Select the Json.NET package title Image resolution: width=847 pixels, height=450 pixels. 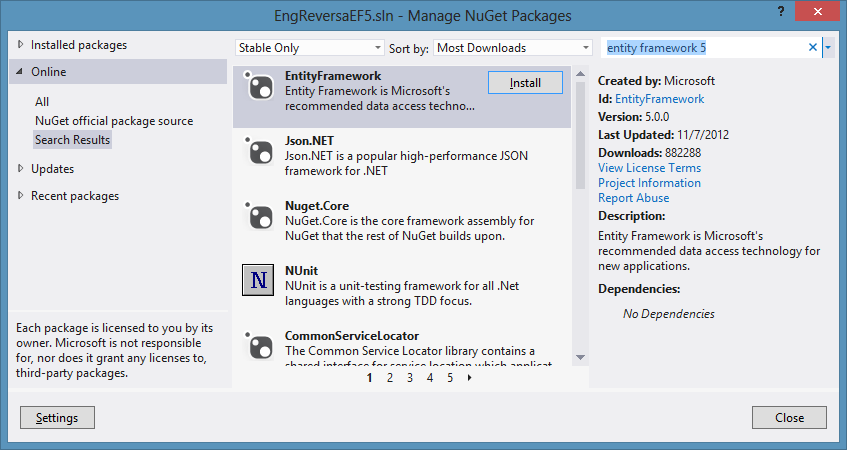(310, 140)
